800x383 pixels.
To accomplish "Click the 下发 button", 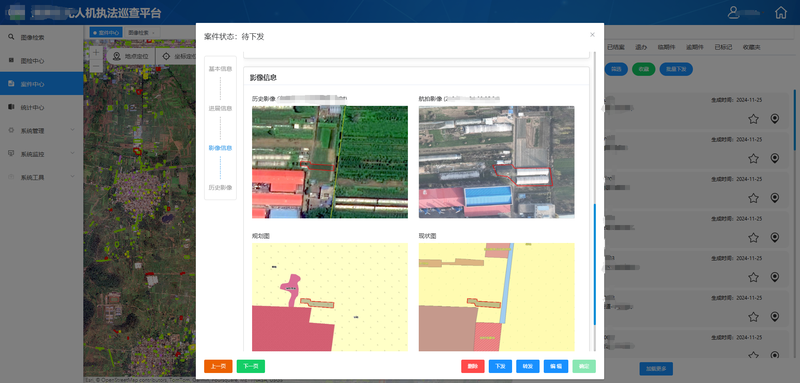I will pyautogui.click(x=501, y=366).
